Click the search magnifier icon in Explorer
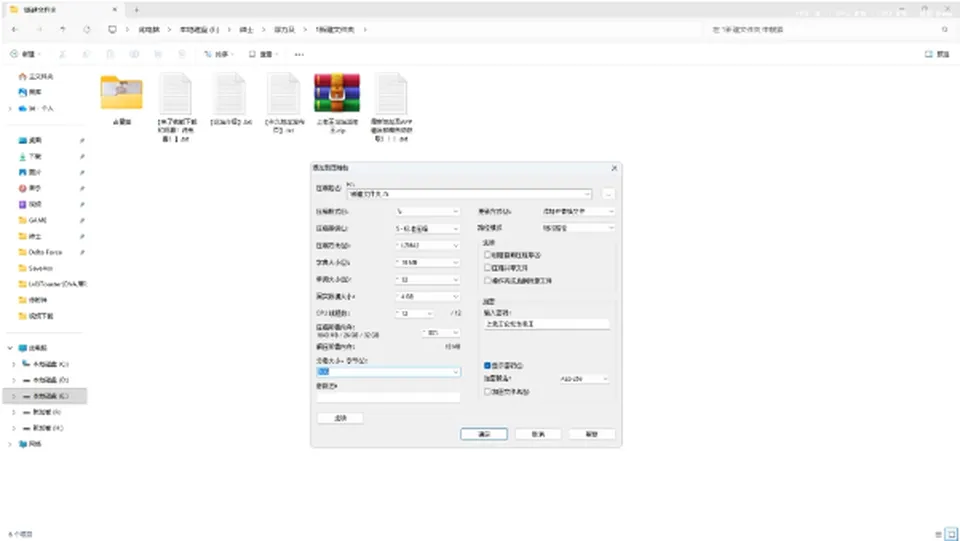This screenshot has height=541, width=960. 945,29
